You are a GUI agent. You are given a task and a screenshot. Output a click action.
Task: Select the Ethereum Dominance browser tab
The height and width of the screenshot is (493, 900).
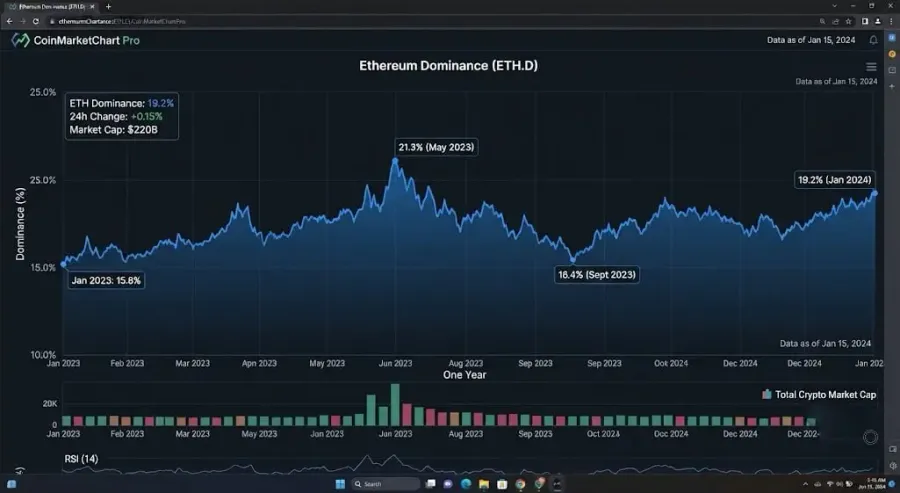click(51, 6)
